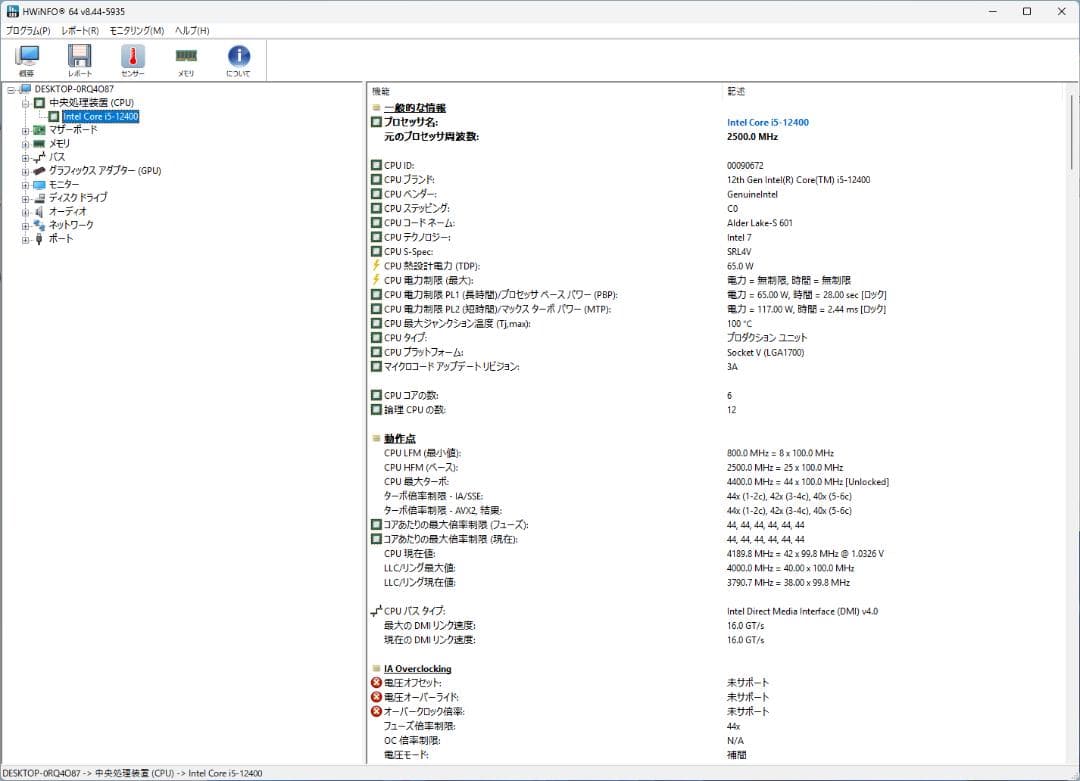Click the motherboard icon beside マザーボード
This screenshot has height=781, width=1080.
click(x=39, y=130)
